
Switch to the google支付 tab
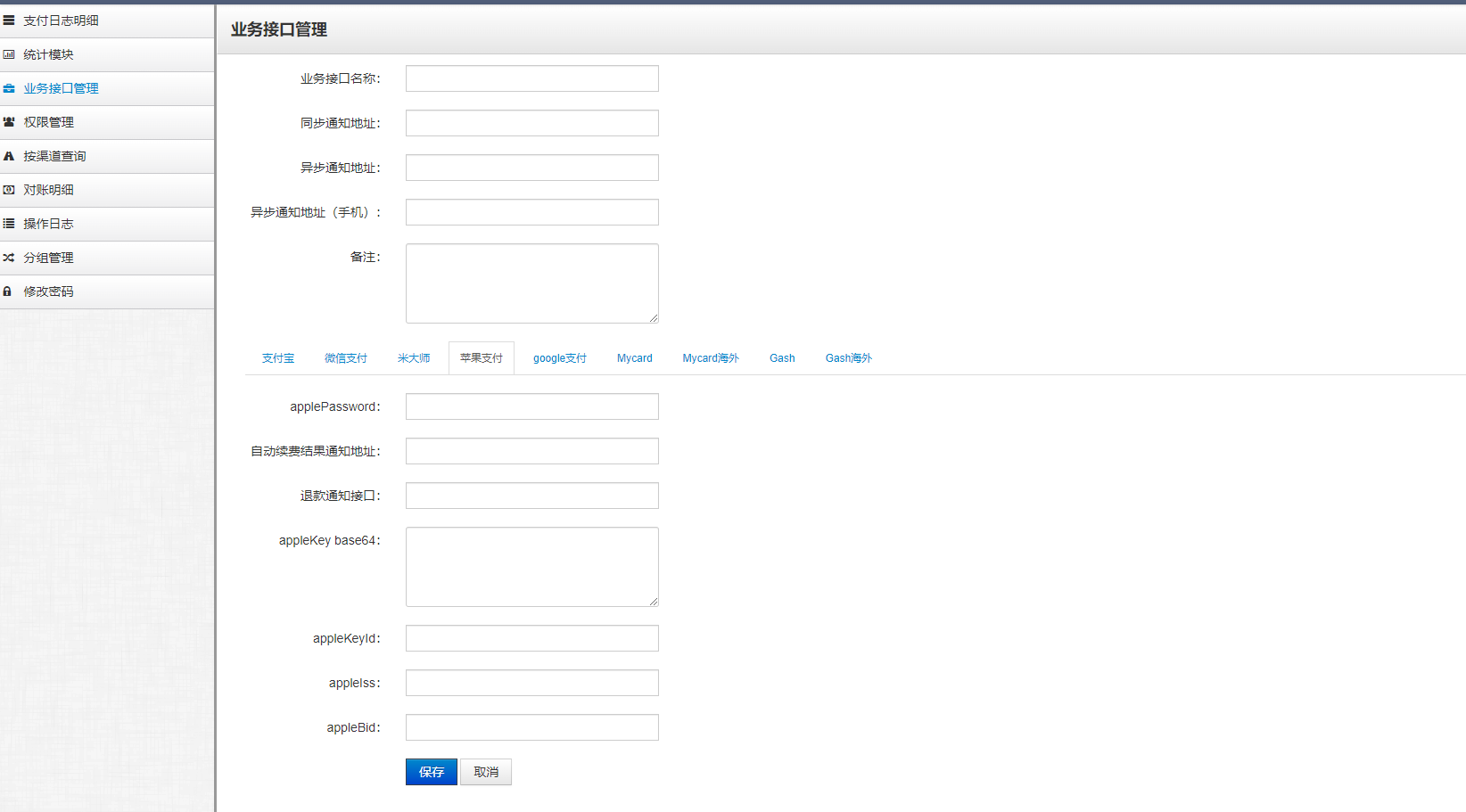coord(560,358)
